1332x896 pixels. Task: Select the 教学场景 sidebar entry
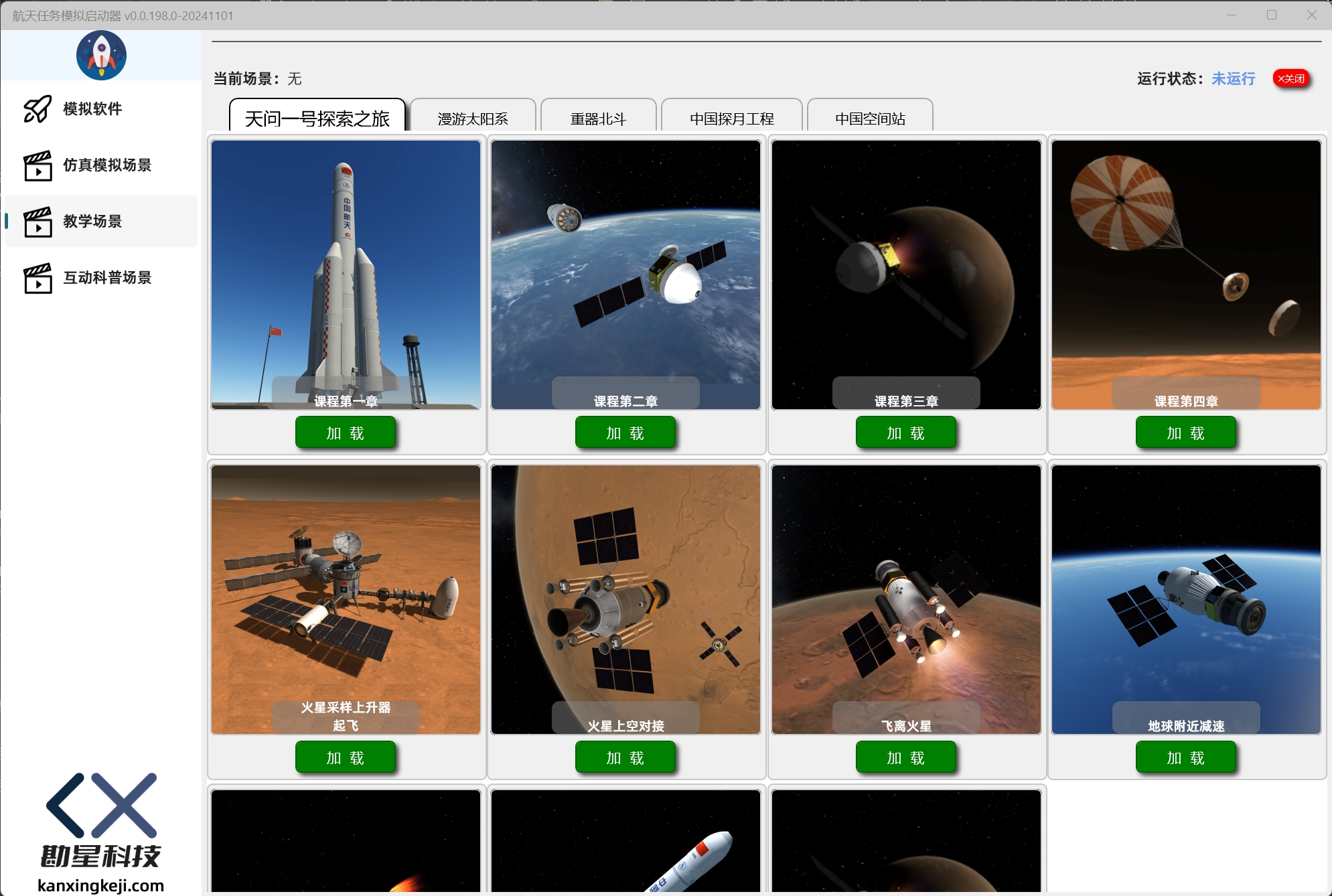coord(101,222)
